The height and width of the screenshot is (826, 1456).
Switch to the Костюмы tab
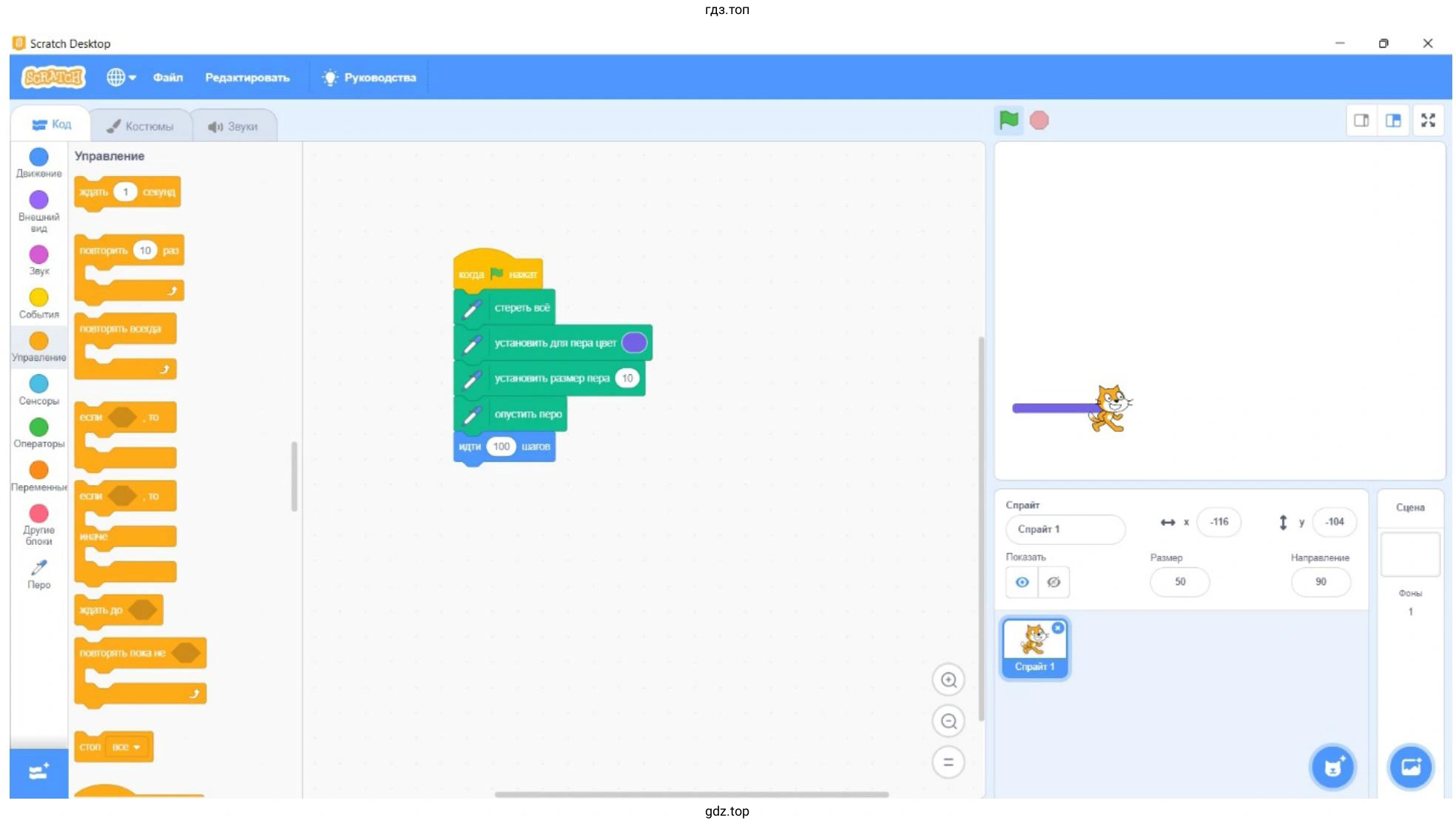141,126
